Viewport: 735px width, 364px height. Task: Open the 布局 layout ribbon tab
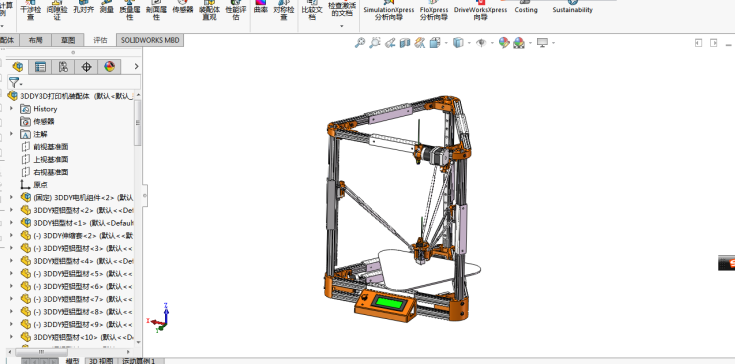point(35,40)
